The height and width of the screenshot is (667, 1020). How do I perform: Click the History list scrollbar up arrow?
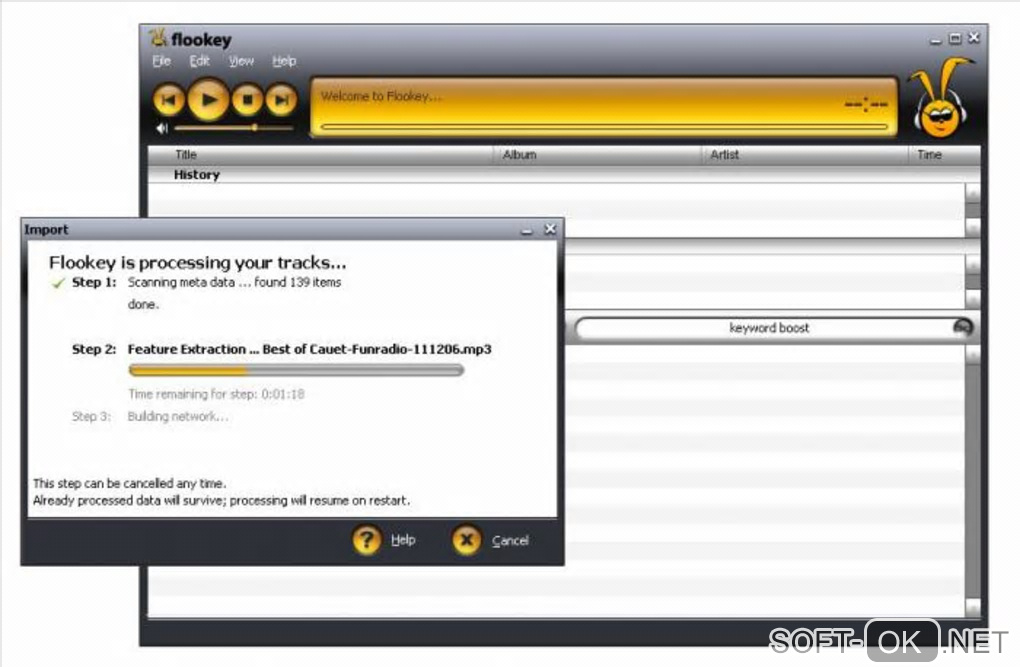[x=973, y=194]
